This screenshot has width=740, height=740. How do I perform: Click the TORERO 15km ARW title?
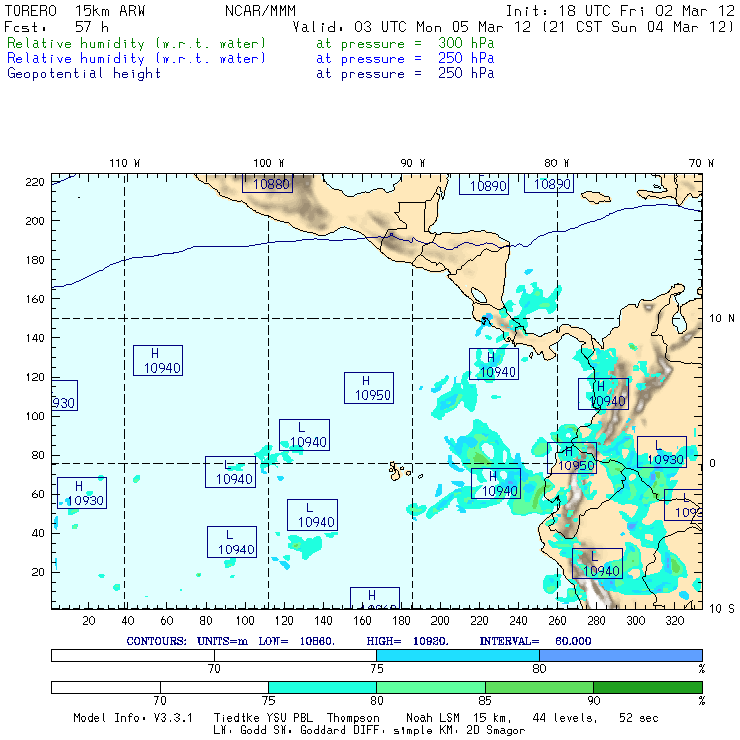75,11
